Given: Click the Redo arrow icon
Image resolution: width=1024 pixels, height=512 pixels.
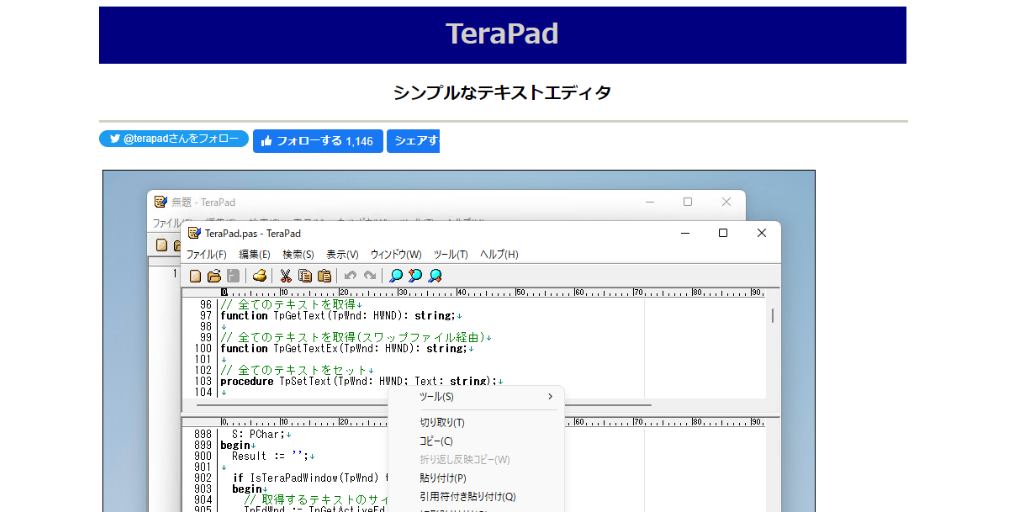Looking at the screenshot, I should click(370, 276).
